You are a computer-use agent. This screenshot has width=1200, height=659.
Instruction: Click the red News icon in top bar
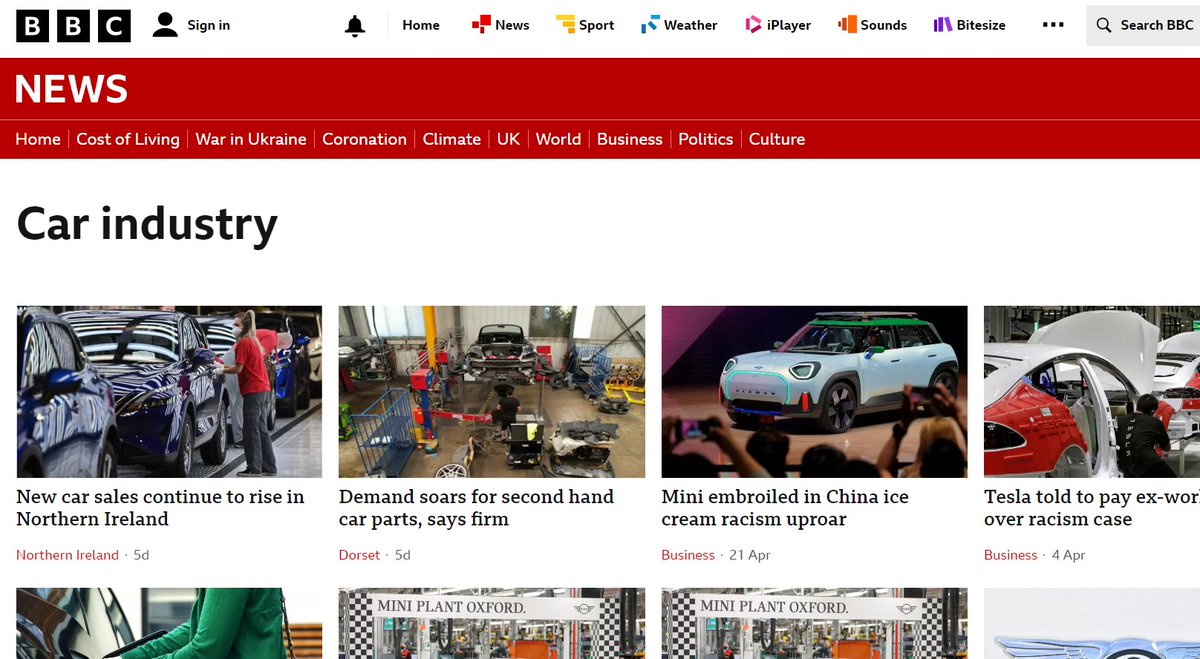point(481,25)
